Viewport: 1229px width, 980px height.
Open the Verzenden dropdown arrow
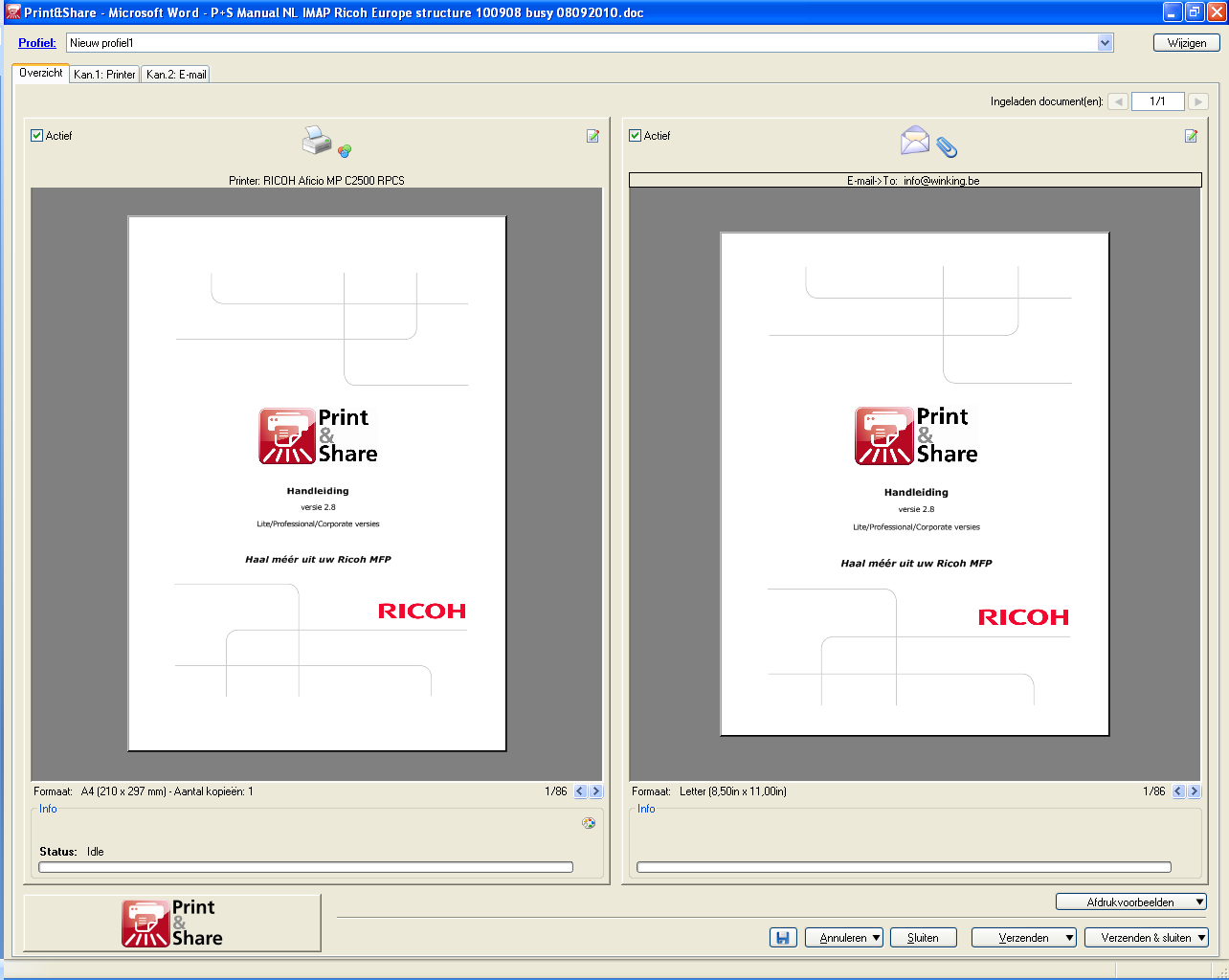(x=1069, y=938)
